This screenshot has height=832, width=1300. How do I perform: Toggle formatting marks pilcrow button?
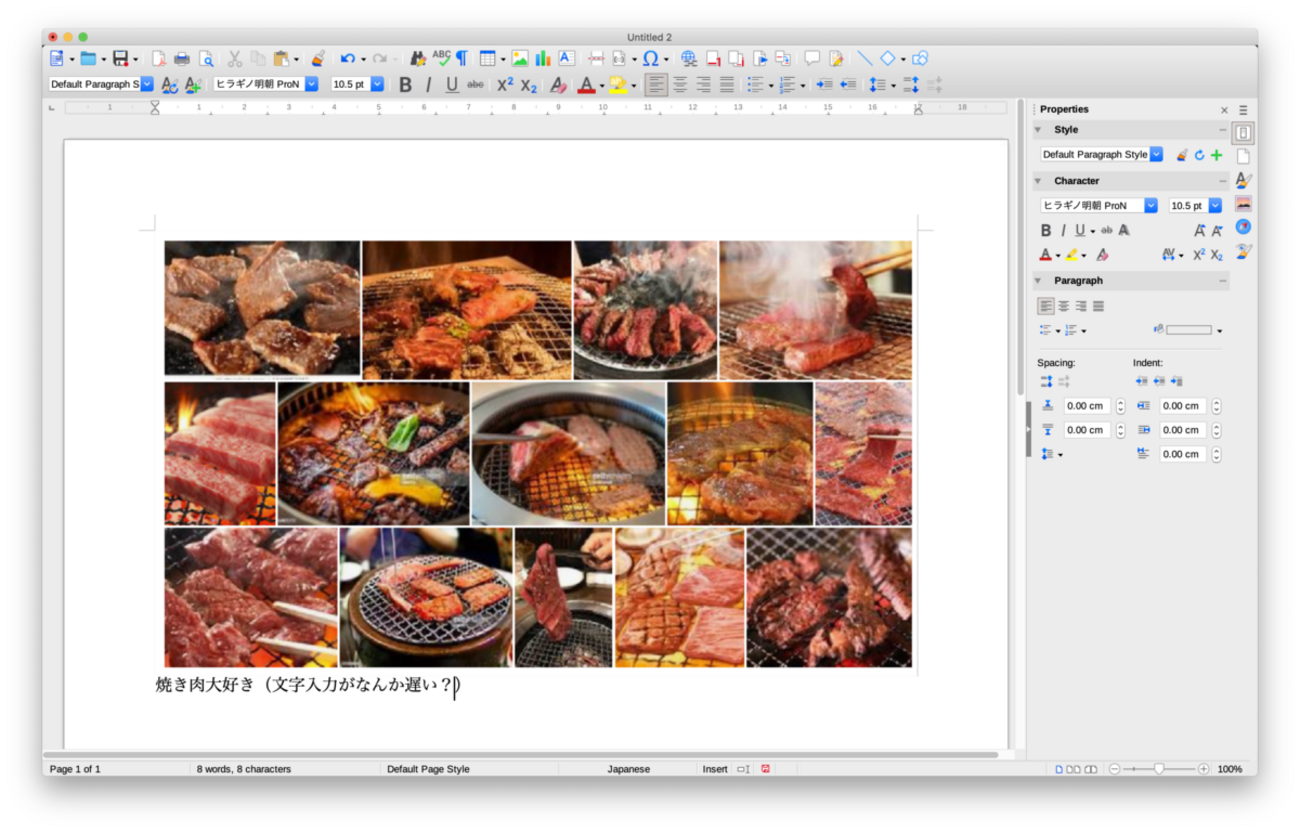462,59
